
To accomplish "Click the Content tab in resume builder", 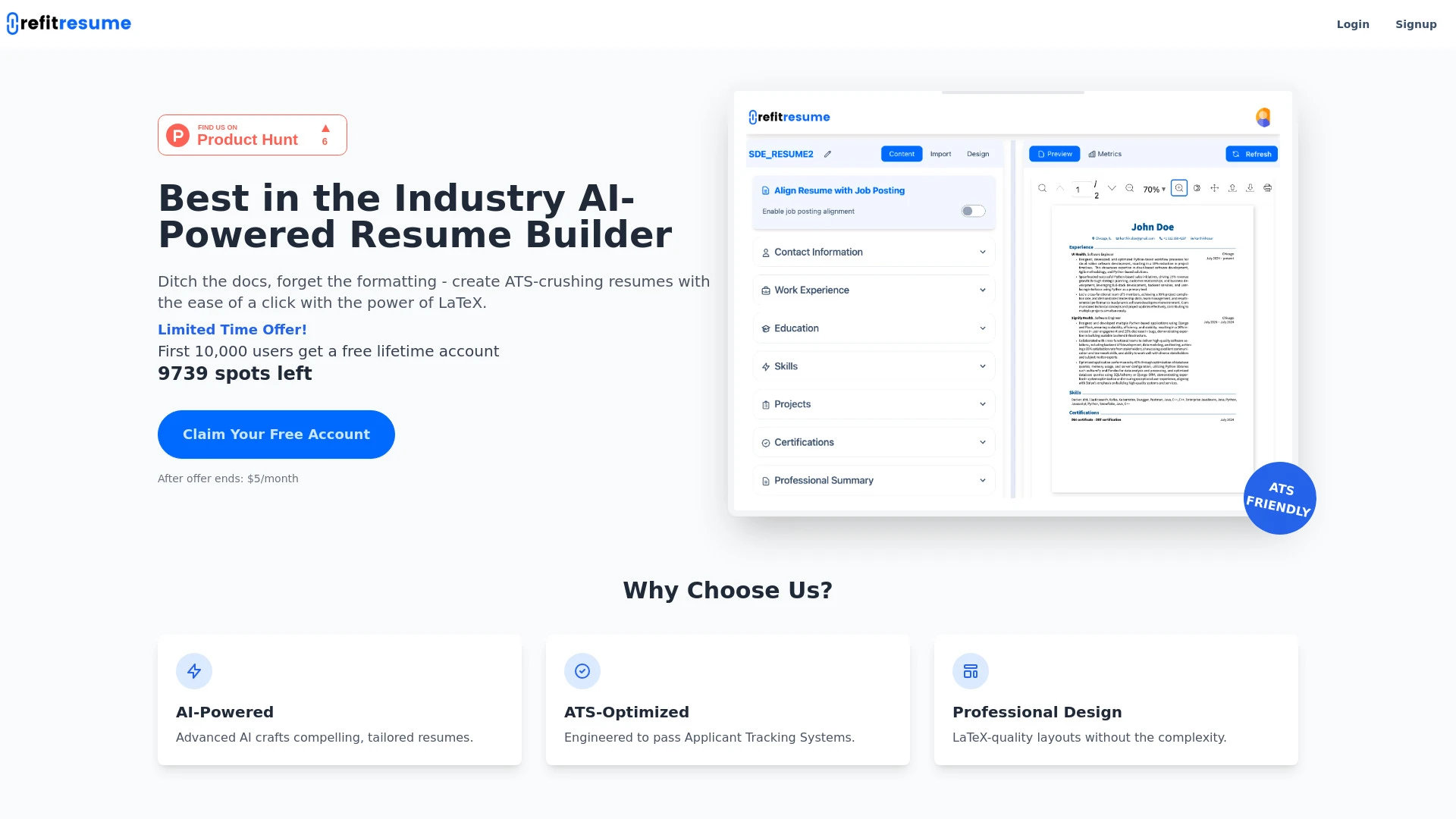I will [x=899, y=154].
